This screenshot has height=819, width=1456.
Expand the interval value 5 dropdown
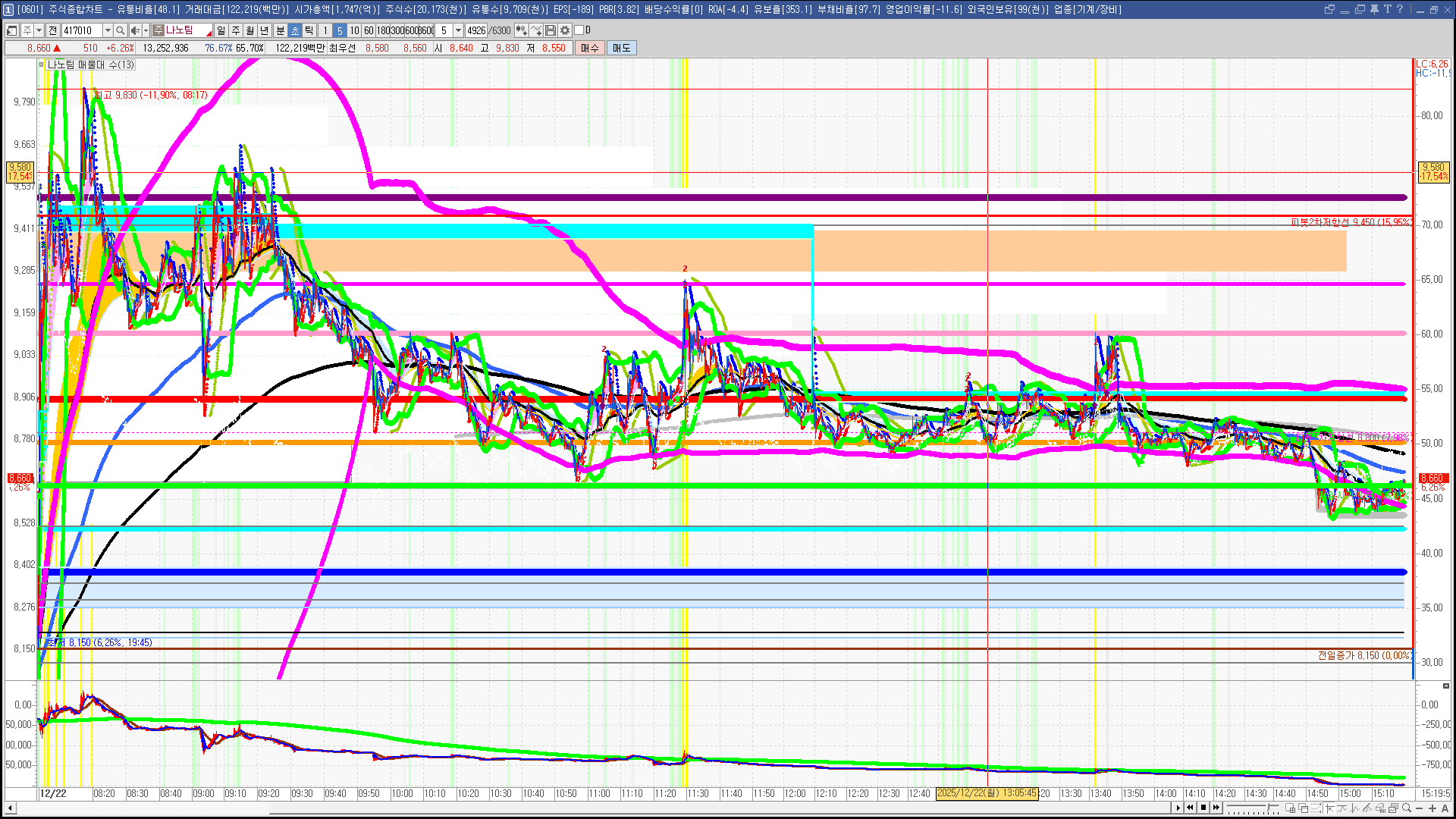click(458, 30)
